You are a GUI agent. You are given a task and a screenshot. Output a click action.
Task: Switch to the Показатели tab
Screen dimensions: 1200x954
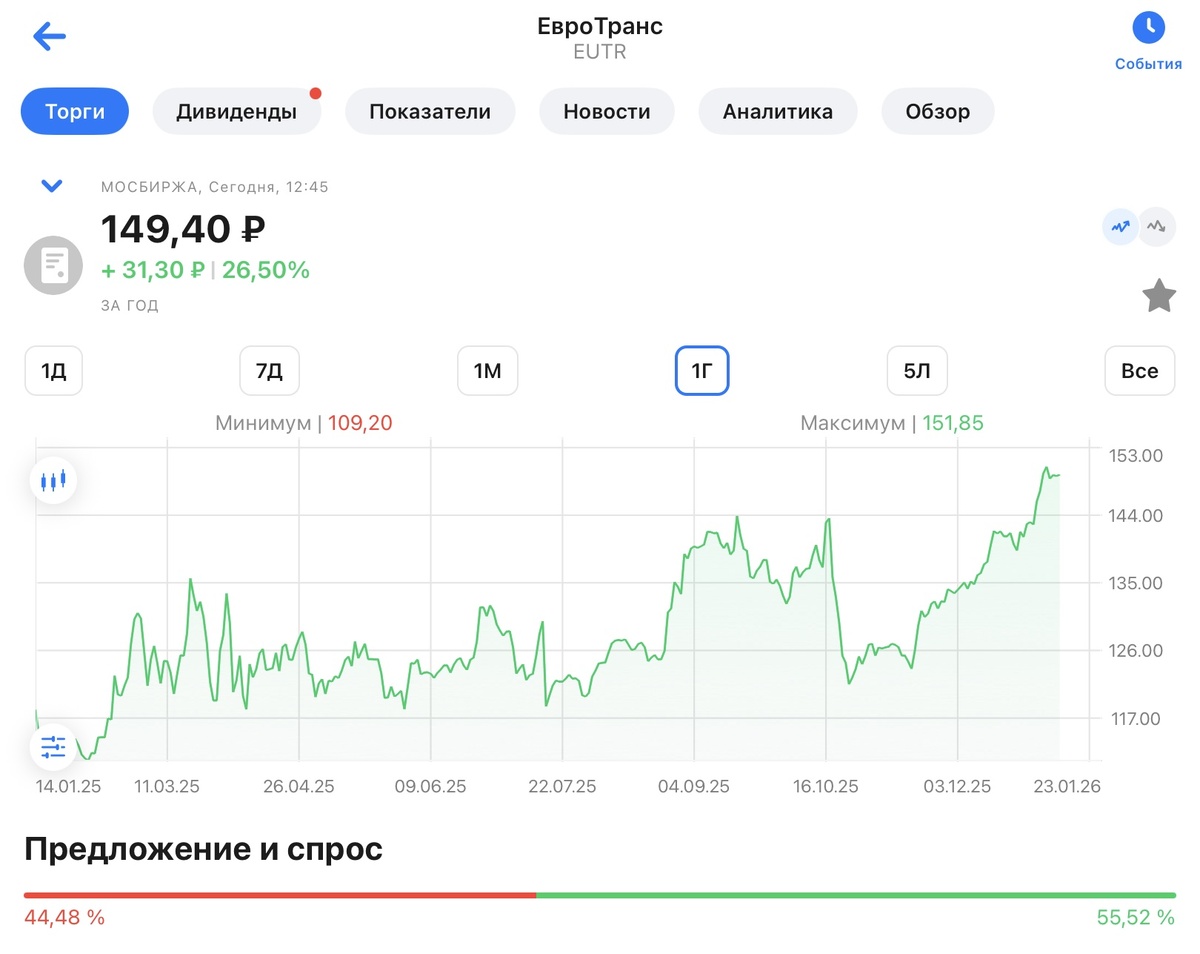tap(430, 111)
